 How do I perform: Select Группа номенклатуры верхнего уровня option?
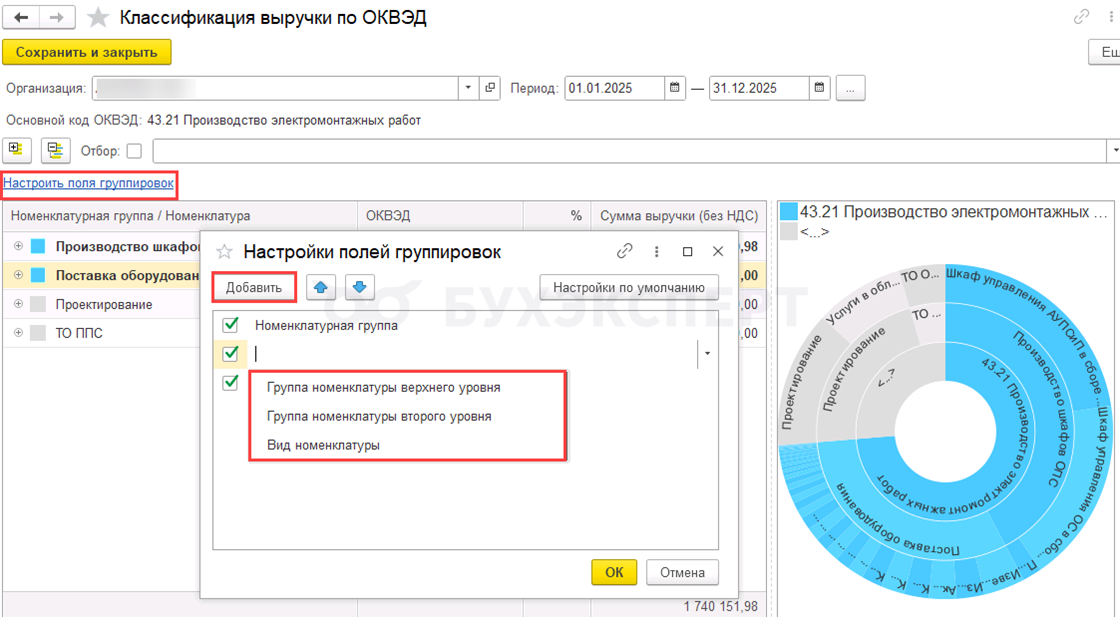tap(383, 387)
